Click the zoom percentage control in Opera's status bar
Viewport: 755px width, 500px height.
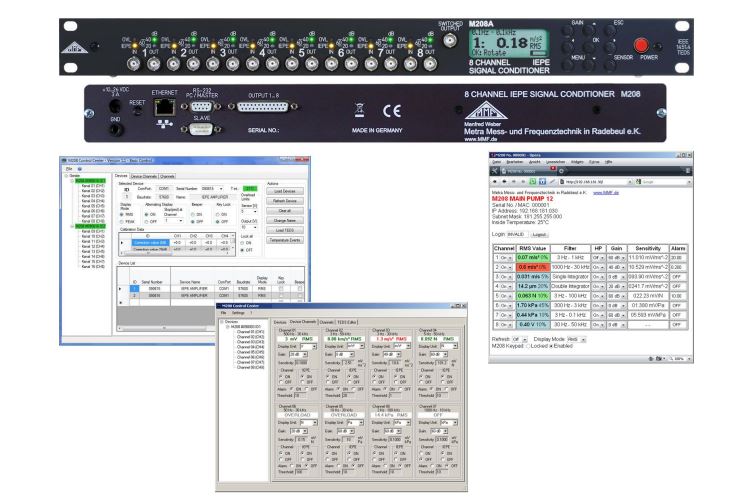tap(680, 359)
